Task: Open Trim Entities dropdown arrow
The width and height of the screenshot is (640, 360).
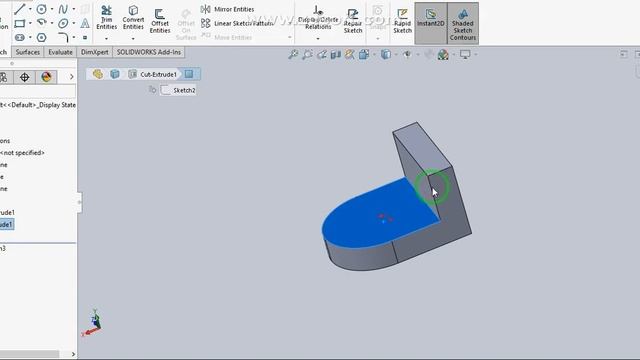Action: (107, 39)
